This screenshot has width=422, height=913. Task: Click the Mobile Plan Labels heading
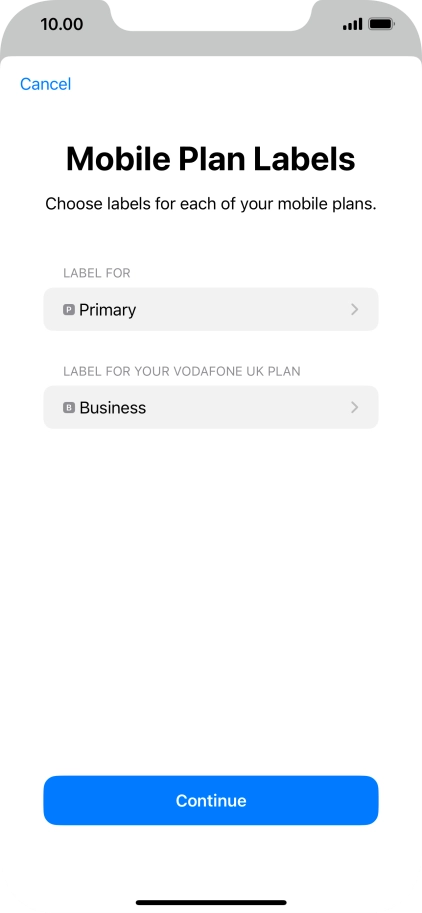211,159
